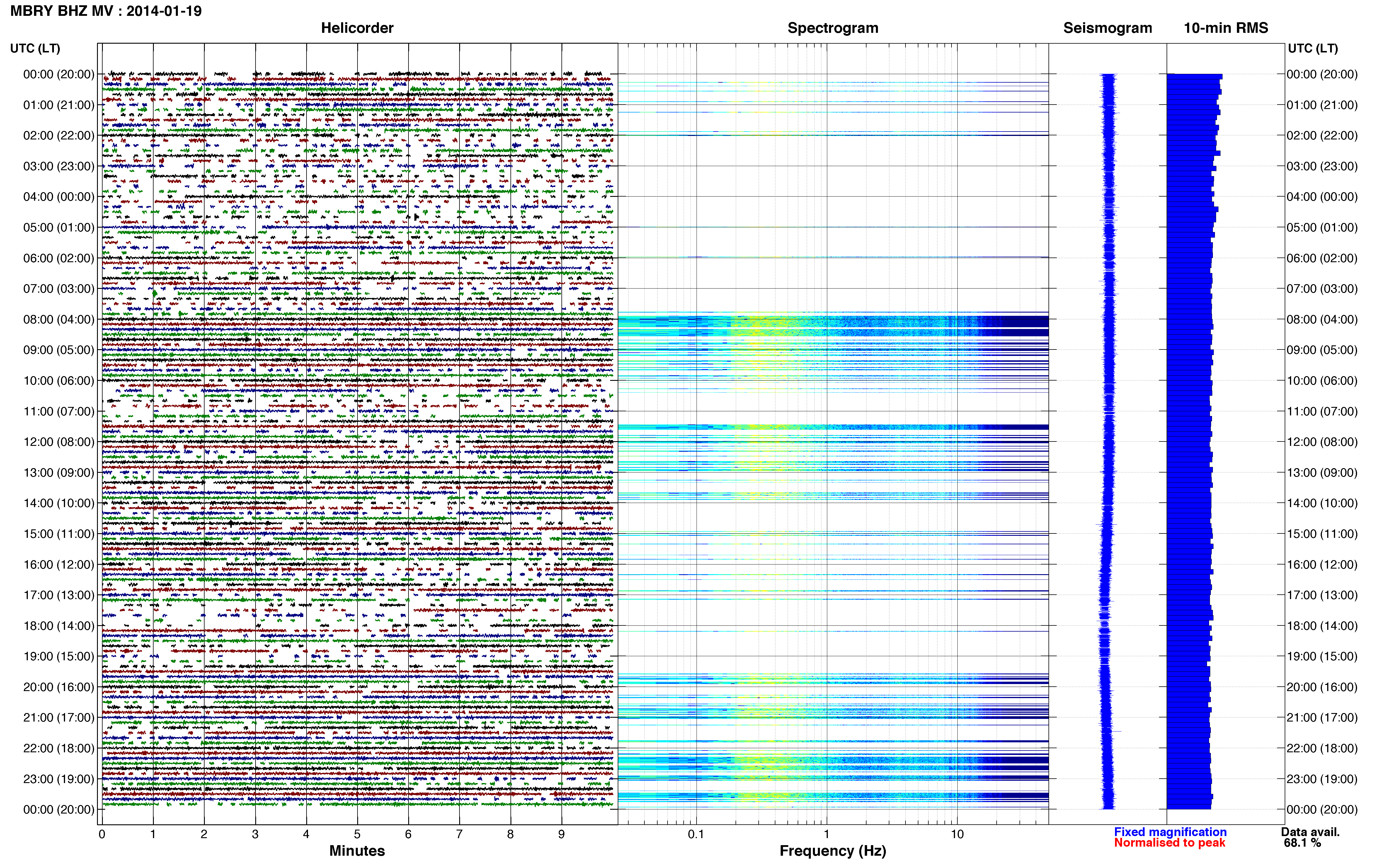Select the 10-min RMS panel heading
The width and height of the screenshot is (1389, 868).
coord(1226,28)
